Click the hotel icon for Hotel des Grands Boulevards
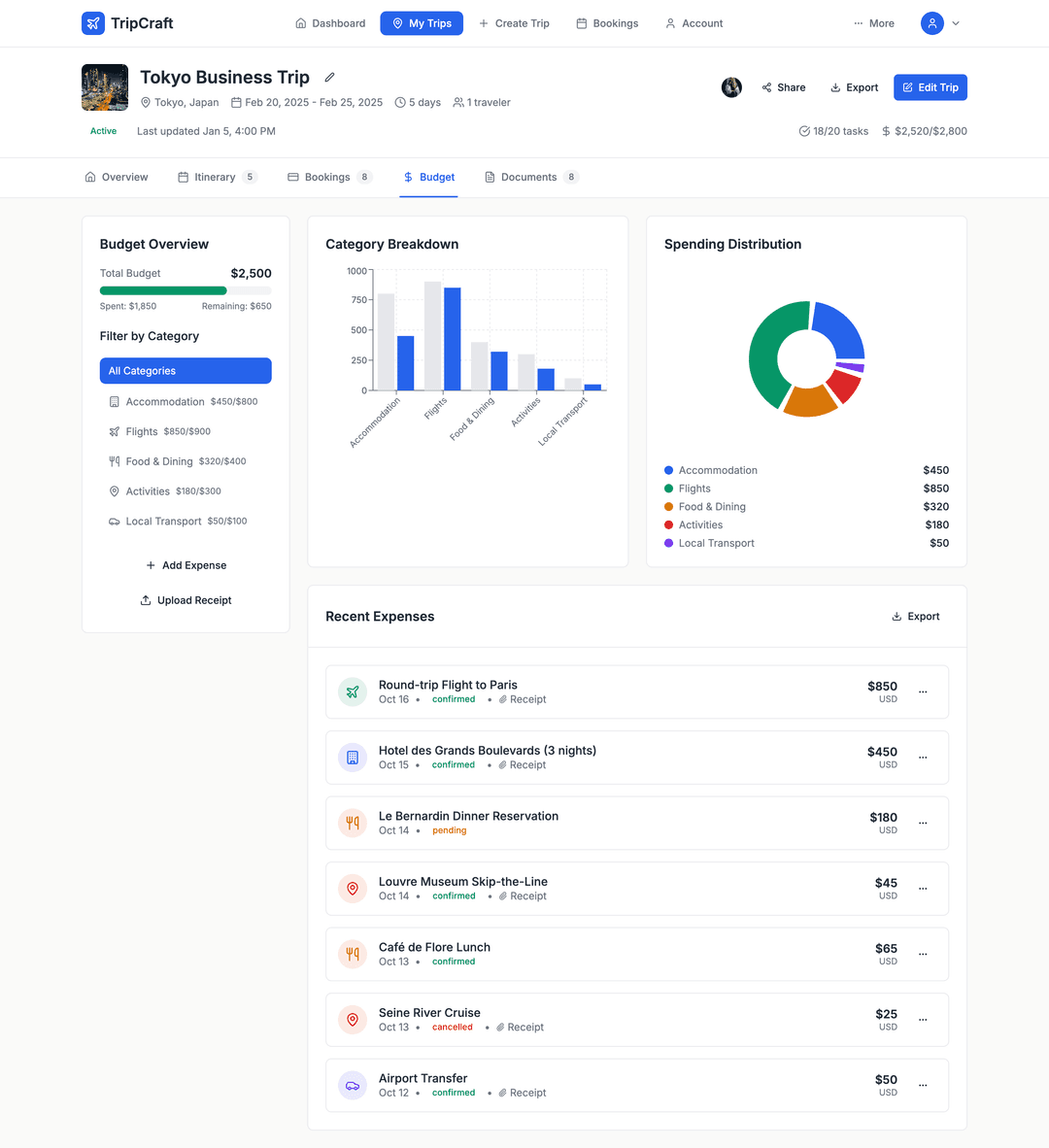The width and height of the screenshot is (1049, 1148). tap(353, 758)
